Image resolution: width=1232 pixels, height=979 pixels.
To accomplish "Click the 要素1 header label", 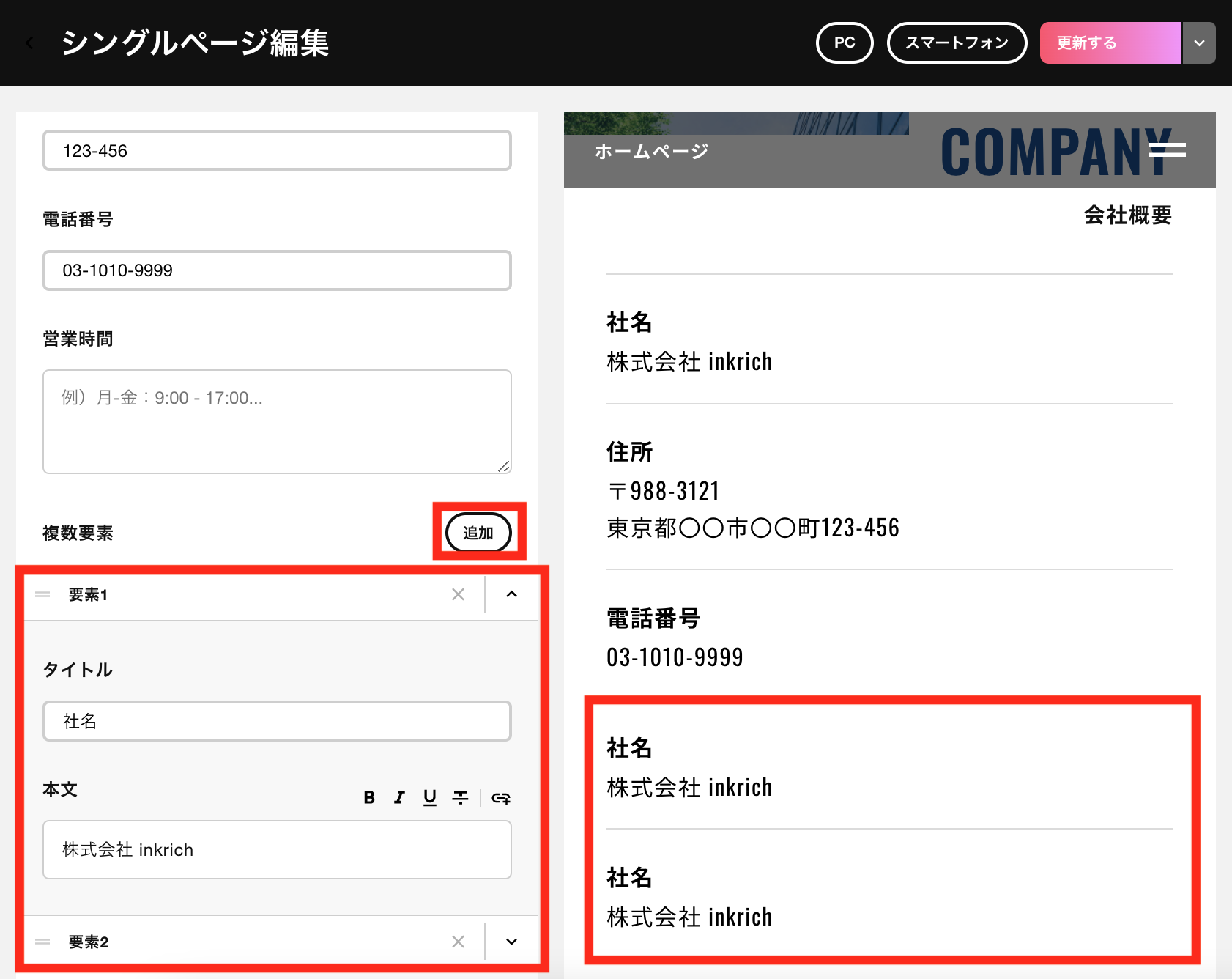I will pyautogui.click(x=88, y=594).
